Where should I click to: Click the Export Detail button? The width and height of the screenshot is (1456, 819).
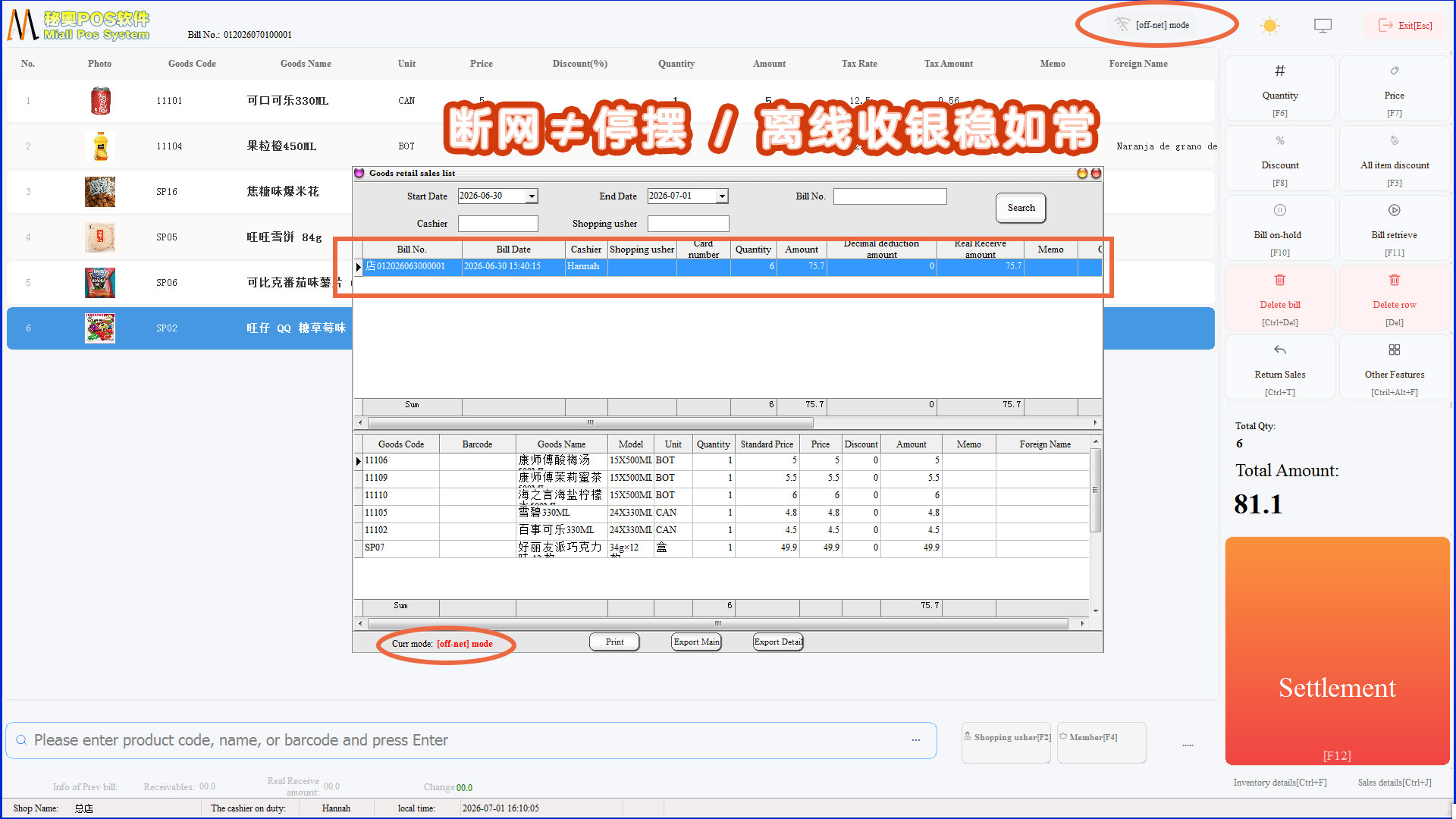(778, 642)
